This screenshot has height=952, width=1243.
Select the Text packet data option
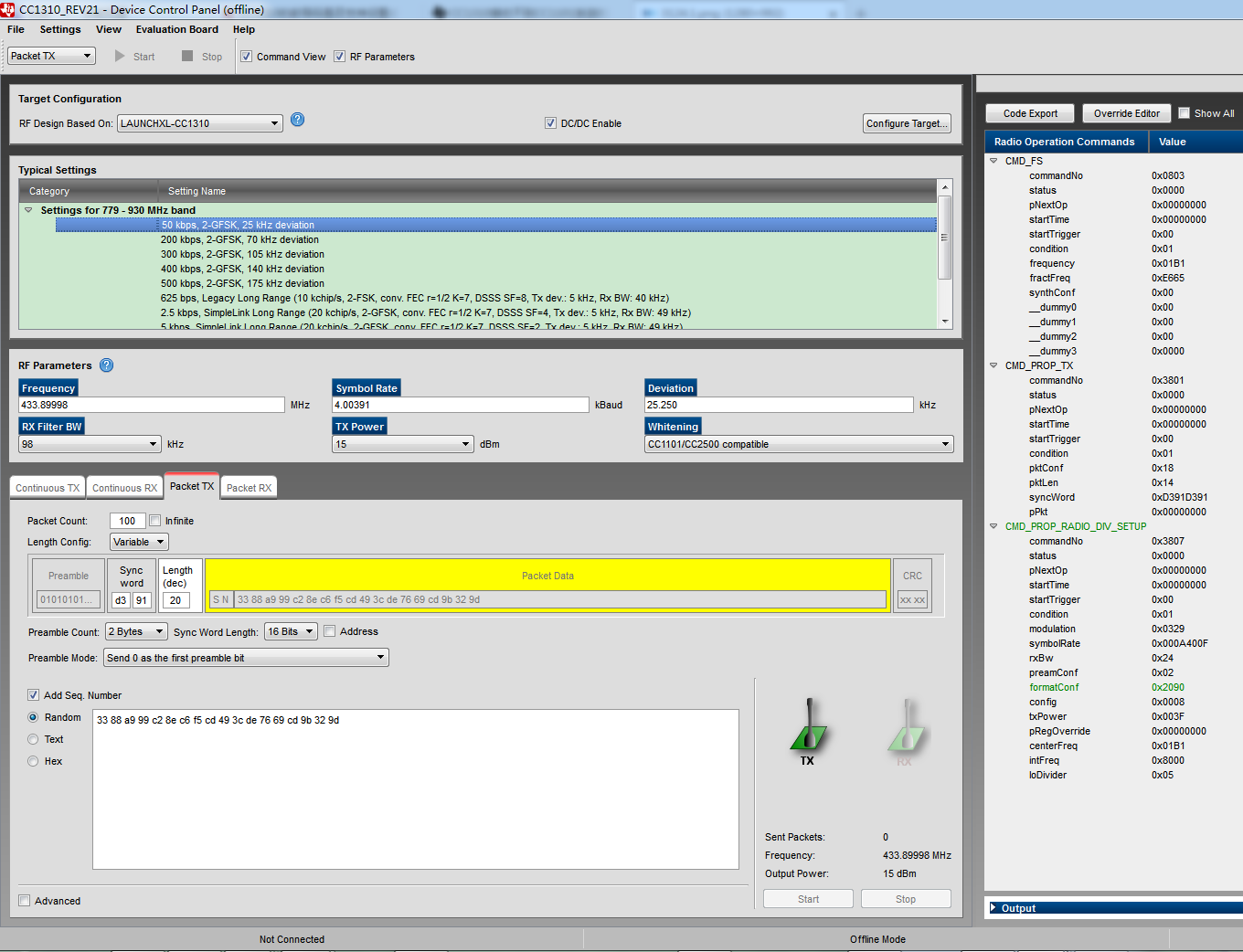click(x=33, y=739)
